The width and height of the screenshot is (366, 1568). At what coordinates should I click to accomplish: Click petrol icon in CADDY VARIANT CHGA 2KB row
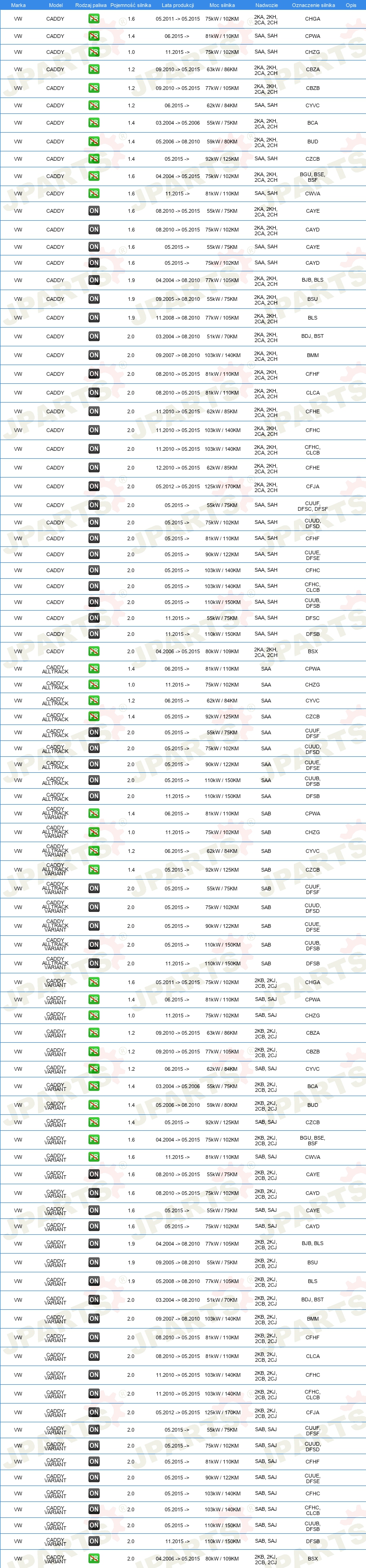coord(94,982)
